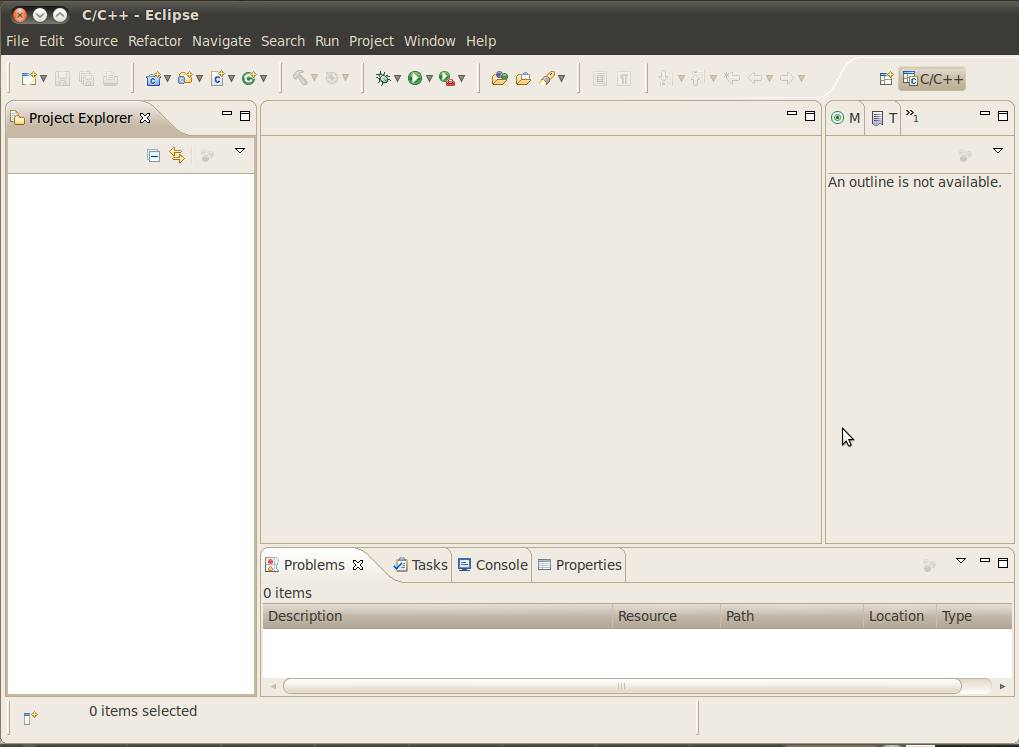Click the Search flashlight icon
Screen dimensions: 1019x747
click(x=547, y=79)
